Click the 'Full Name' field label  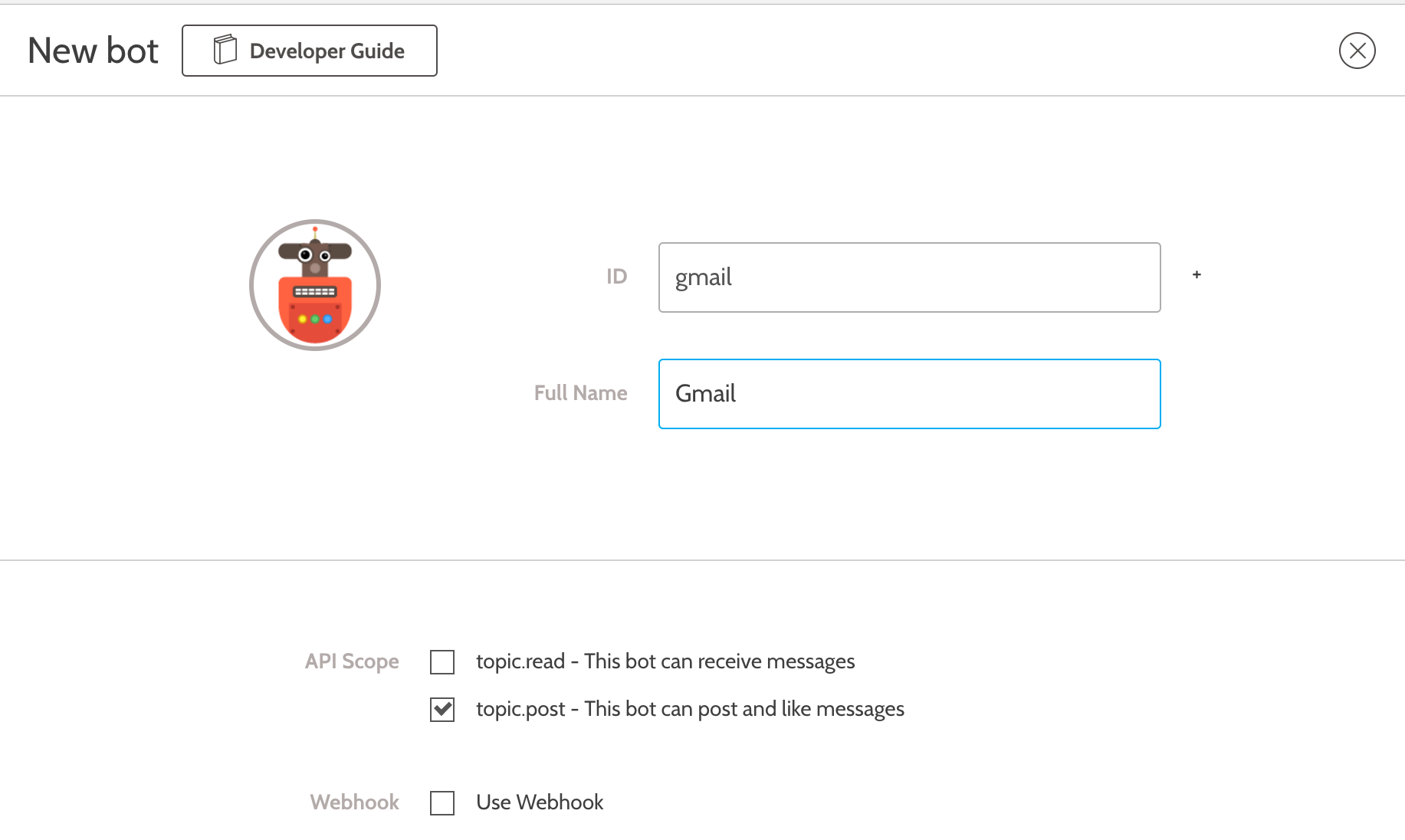580,393
